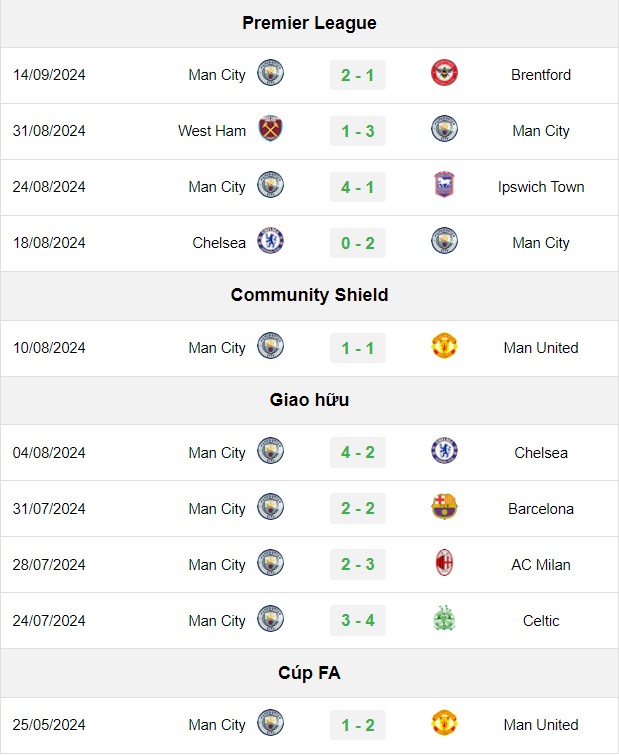Open the 1 - 3 West Ham score
Screen dimensions: 619x755
point(358,130)
